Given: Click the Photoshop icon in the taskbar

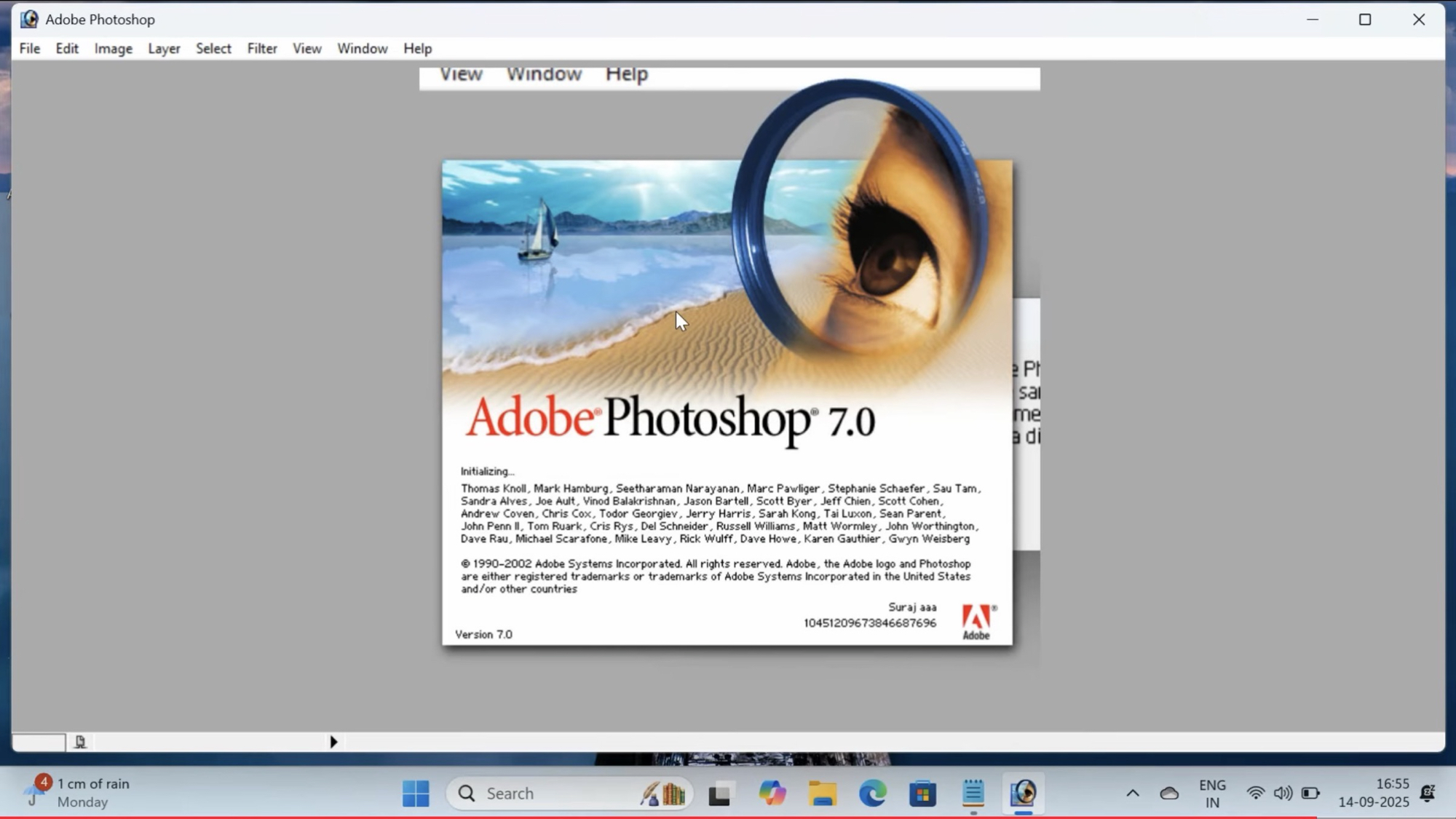Looking at the screenshot, I should coord(1023,793).
